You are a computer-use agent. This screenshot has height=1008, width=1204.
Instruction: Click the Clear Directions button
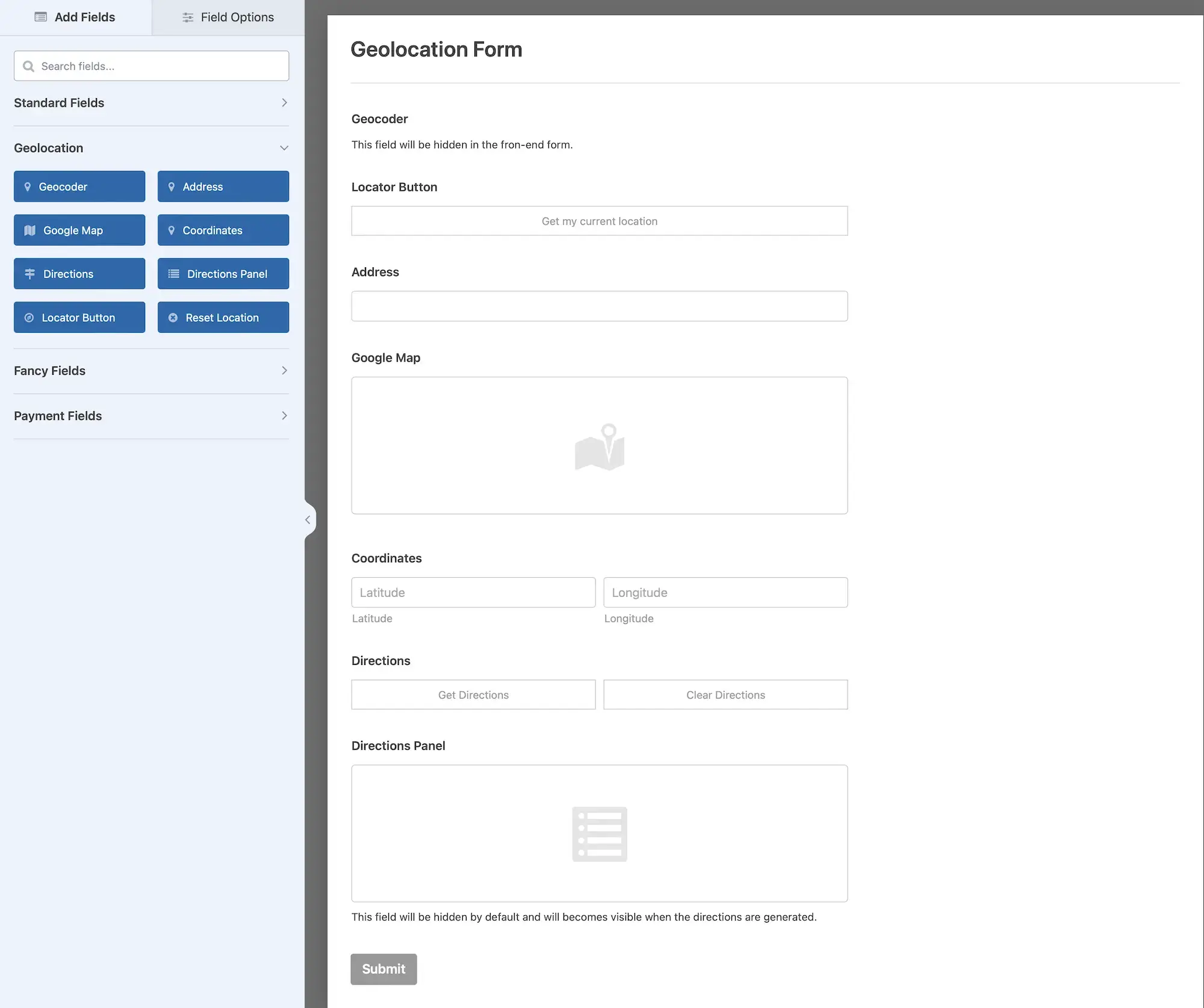725,695
